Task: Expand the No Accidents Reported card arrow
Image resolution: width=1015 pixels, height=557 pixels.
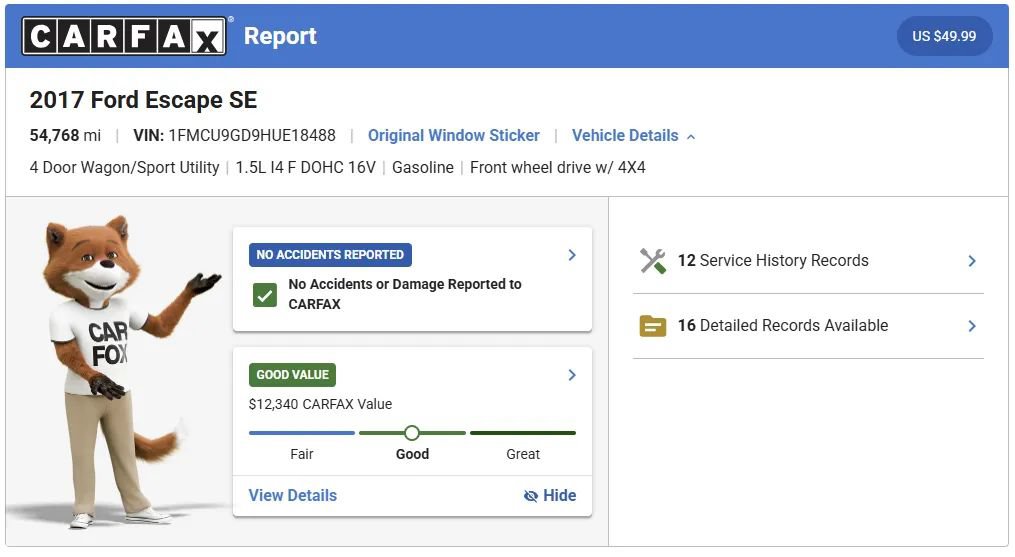Action: click(572, 255)
